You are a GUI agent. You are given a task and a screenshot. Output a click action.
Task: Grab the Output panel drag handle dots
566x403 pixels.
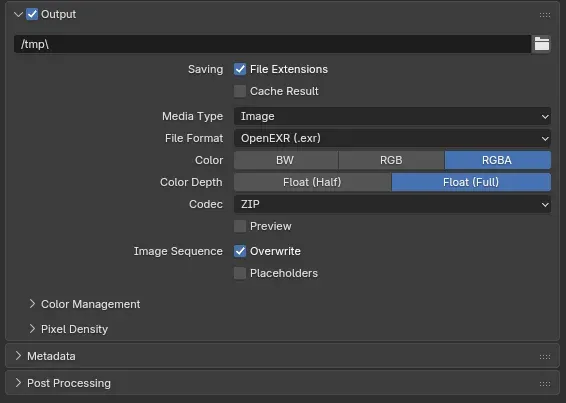pos(545,15)
